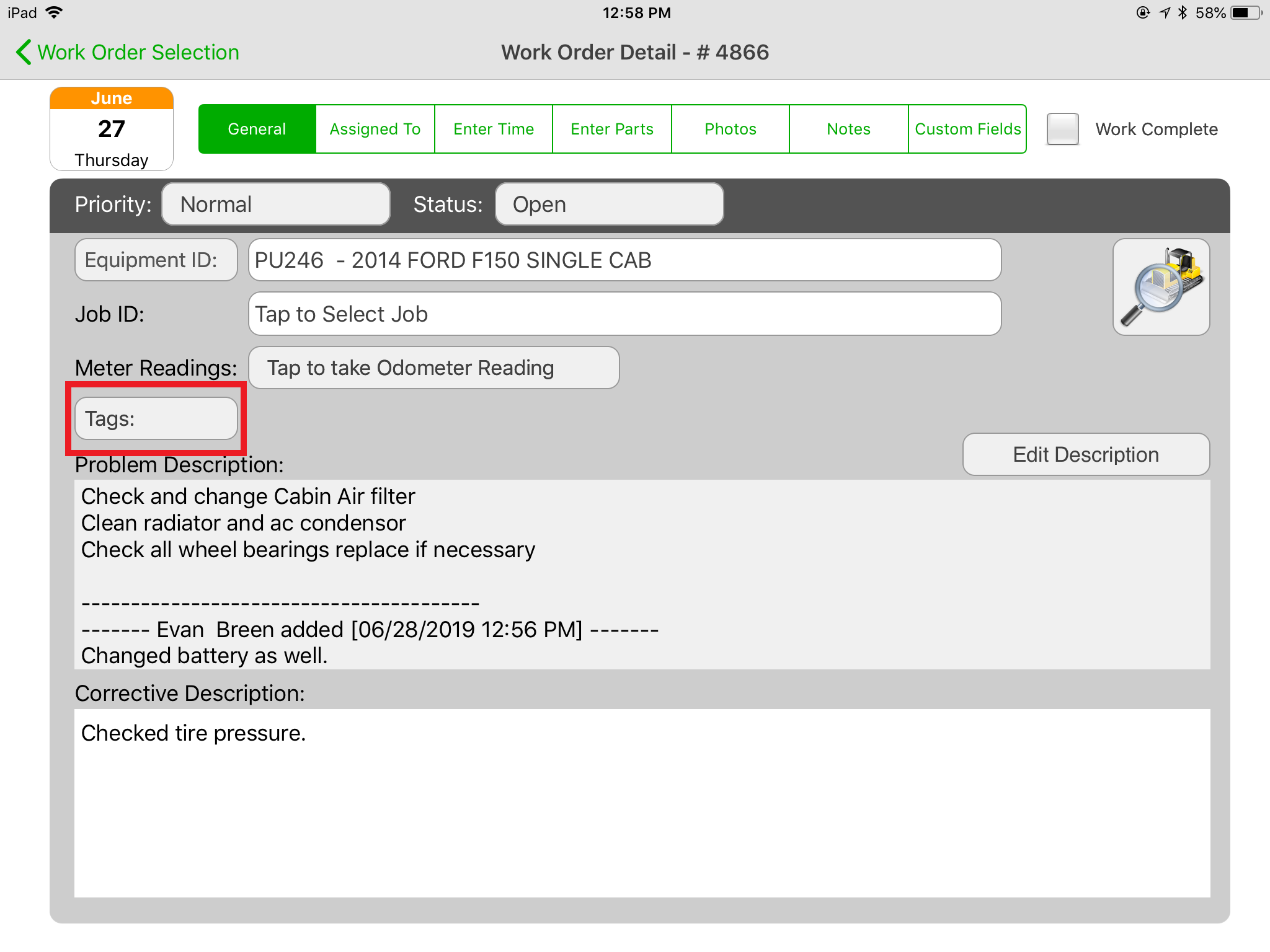Check the Work Complete checkbox
The width and height of the screenshot is (1270, 952).
click(1062, 129)
